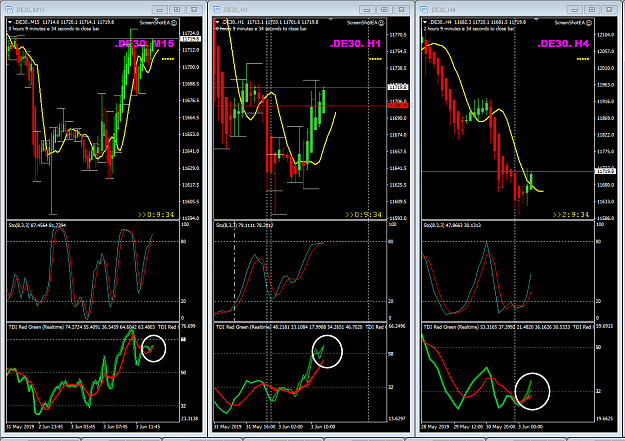Click the 'ScreenShotEA' expert name in M15 chart

click(x=155, y=23)
